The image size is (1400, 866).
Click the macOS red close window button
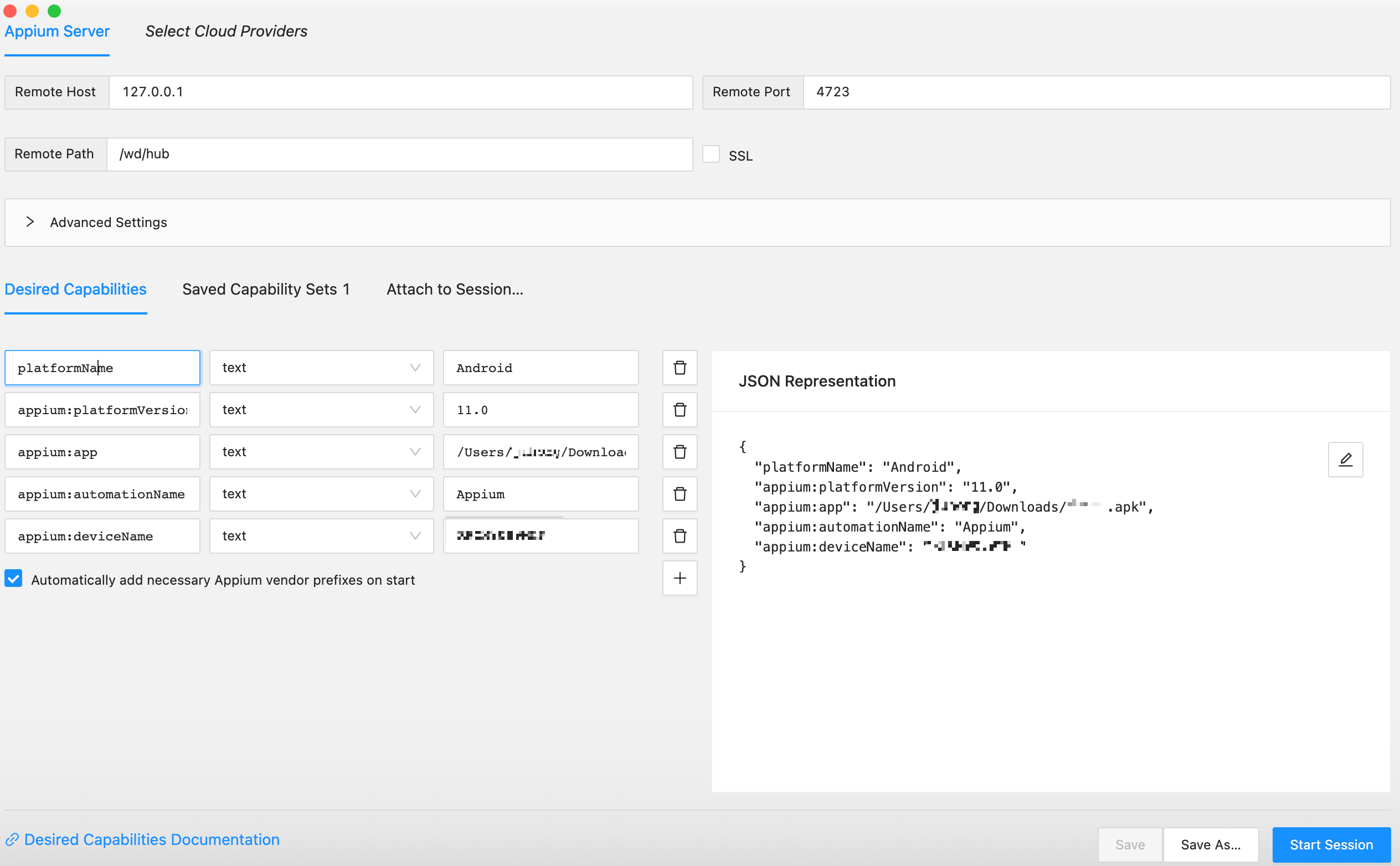tap(11, 11)
